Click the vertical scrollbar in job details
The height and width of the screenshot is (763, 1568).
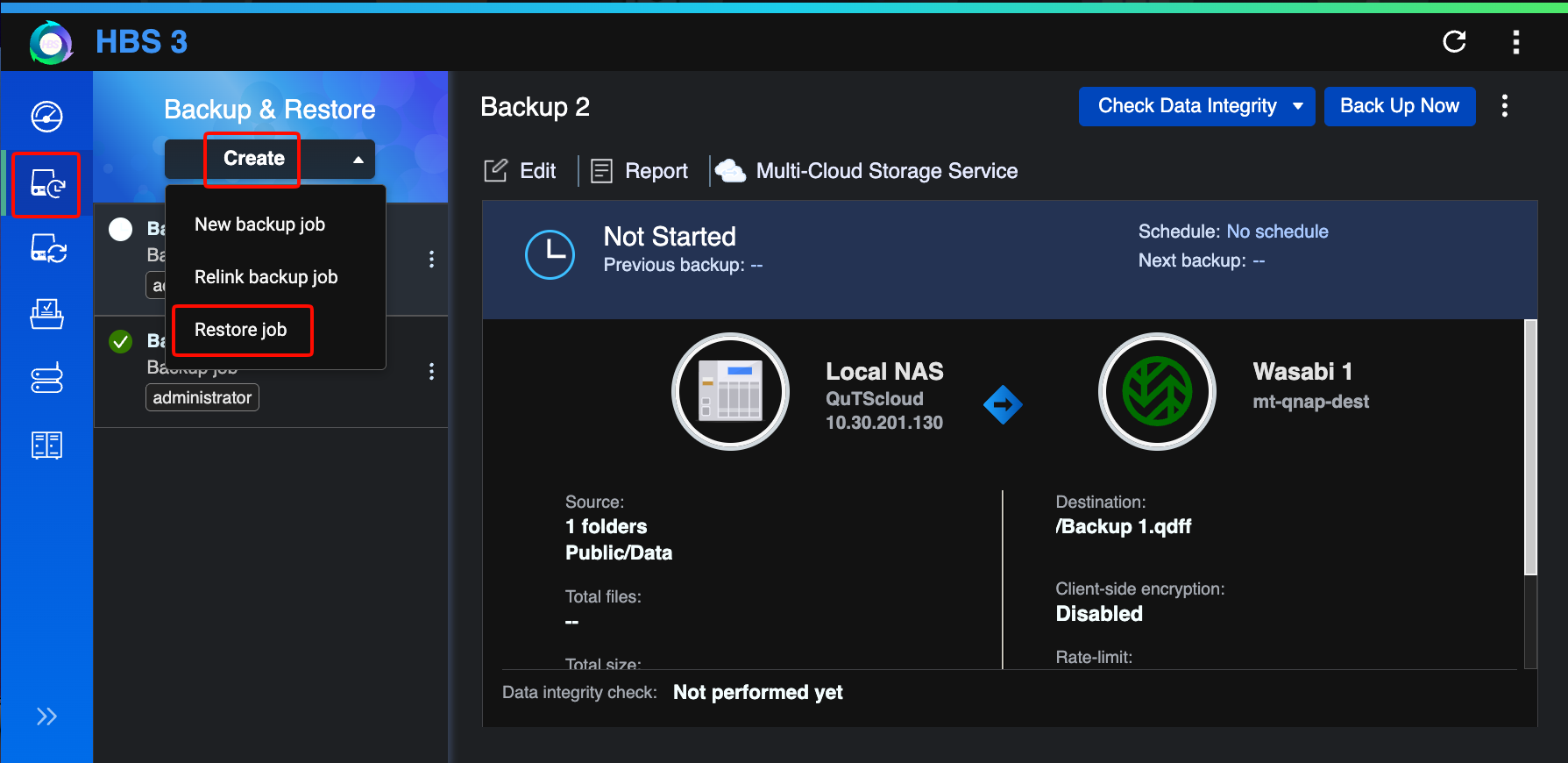[x=1530, y=447]
